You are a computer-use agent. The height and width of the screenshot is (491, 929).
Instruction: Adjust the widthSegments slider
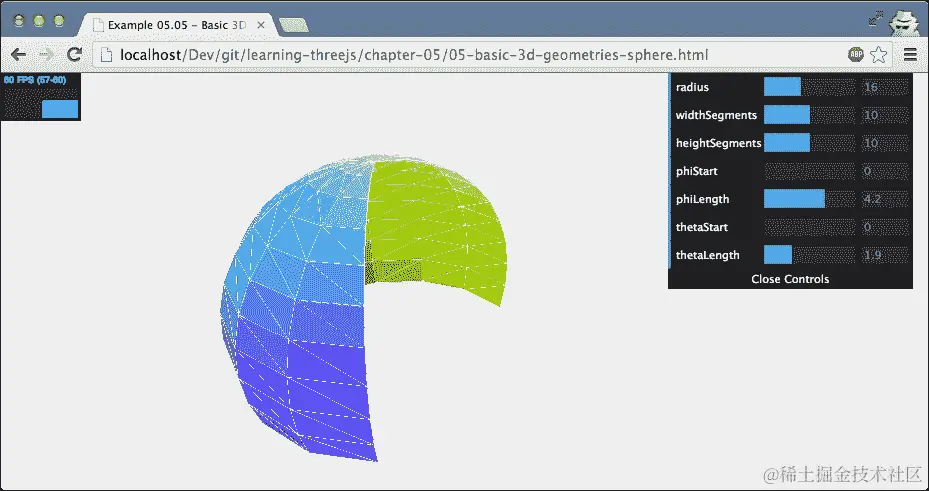click(809, 115)
